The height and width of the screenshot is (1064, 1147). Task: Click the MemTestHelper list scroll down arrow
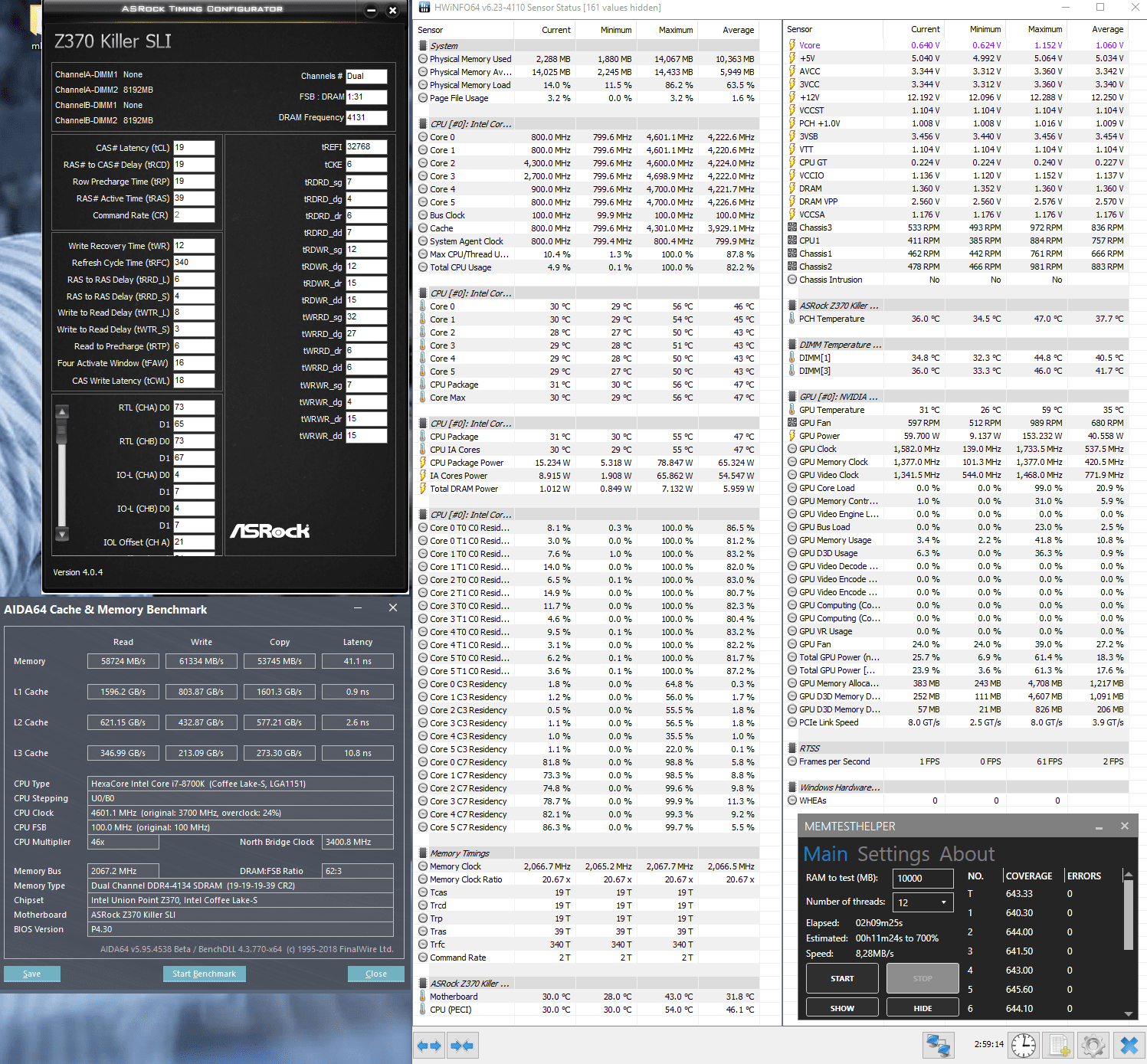pos(1128,1013)
